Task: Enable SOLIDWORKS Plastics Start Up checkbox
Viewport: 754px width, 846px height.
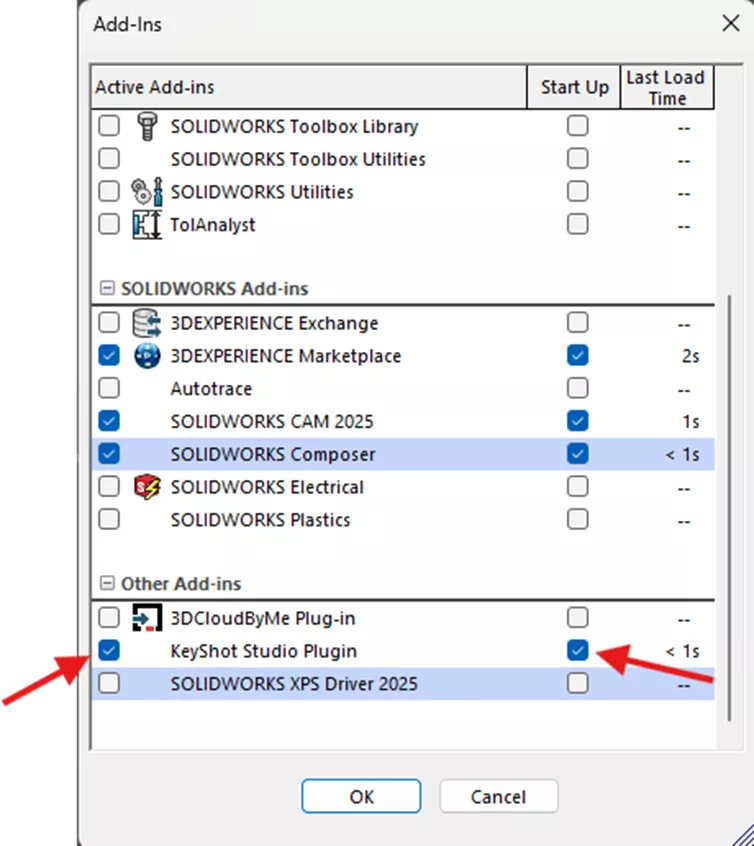Action: point(578,520)
